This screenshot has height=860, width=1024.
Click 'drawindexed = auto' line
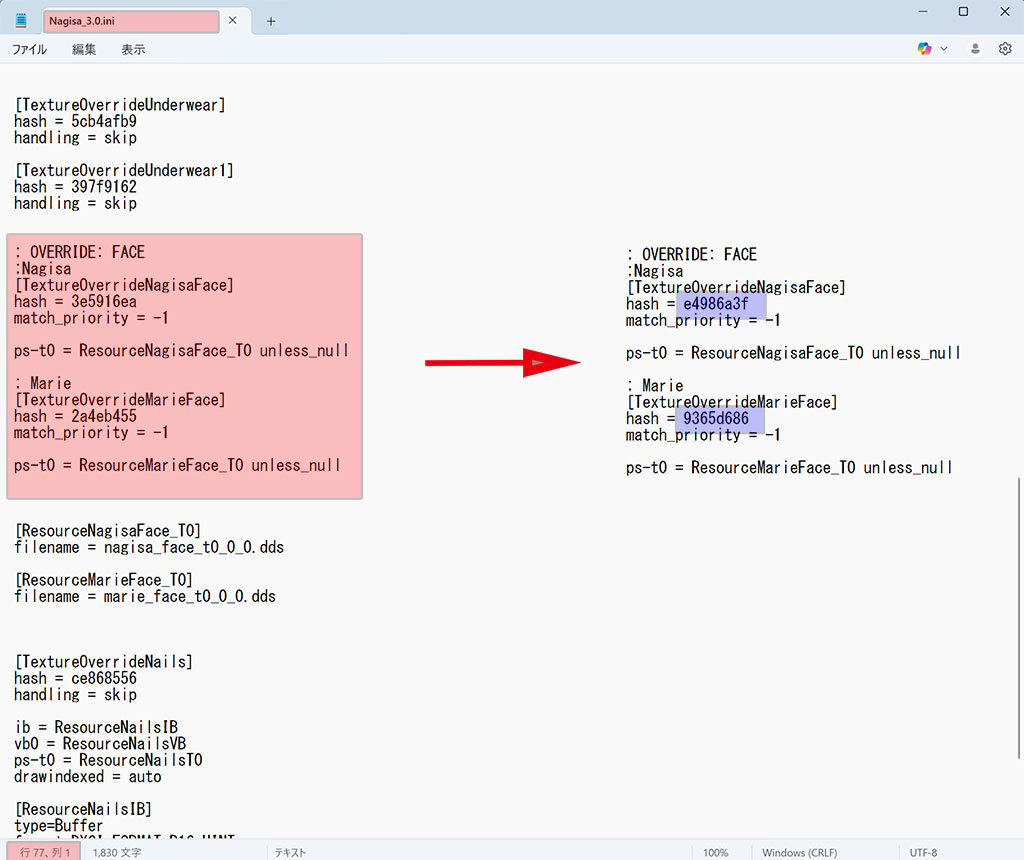88,776
